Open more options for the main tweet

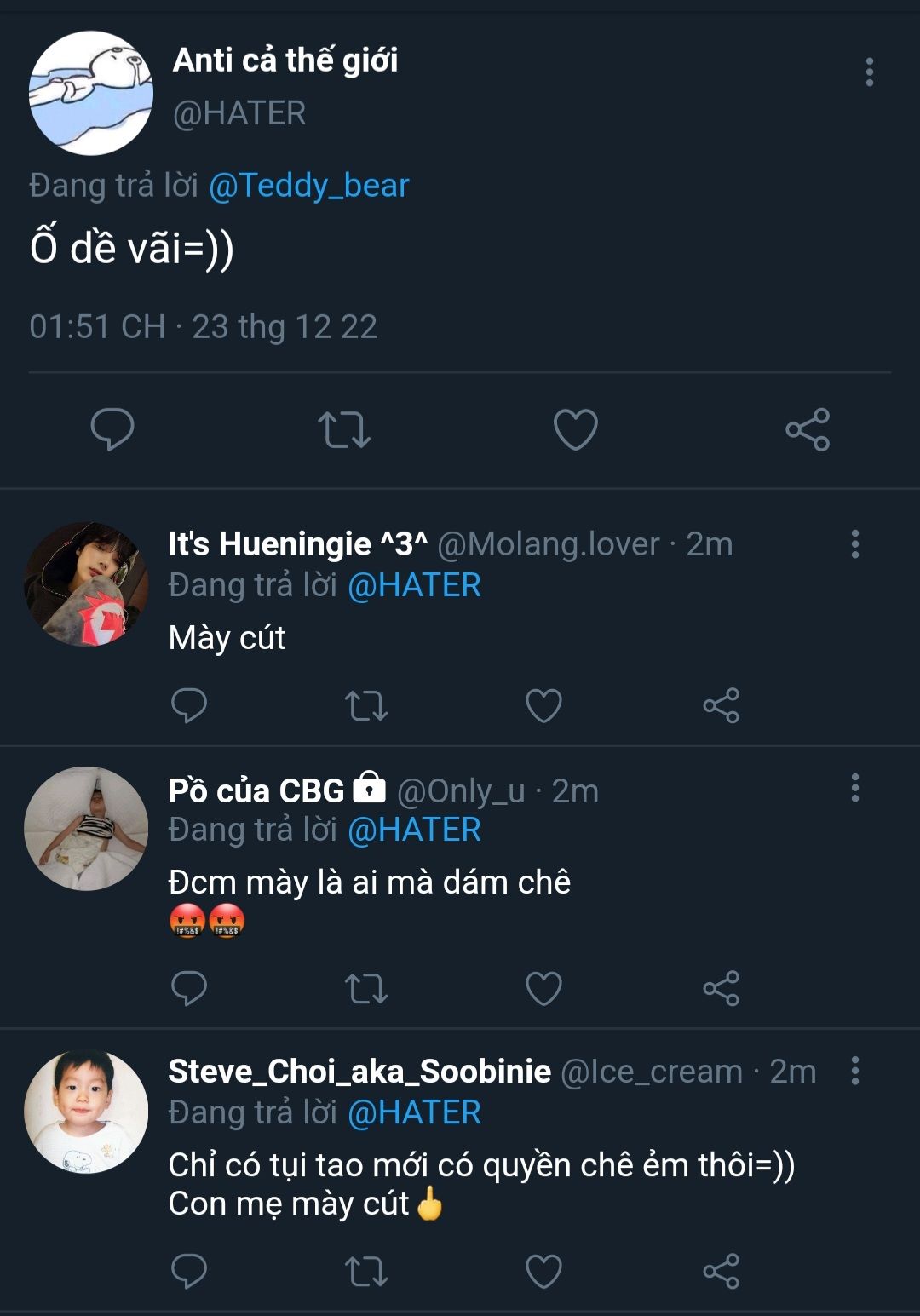(x=870, y=72)
